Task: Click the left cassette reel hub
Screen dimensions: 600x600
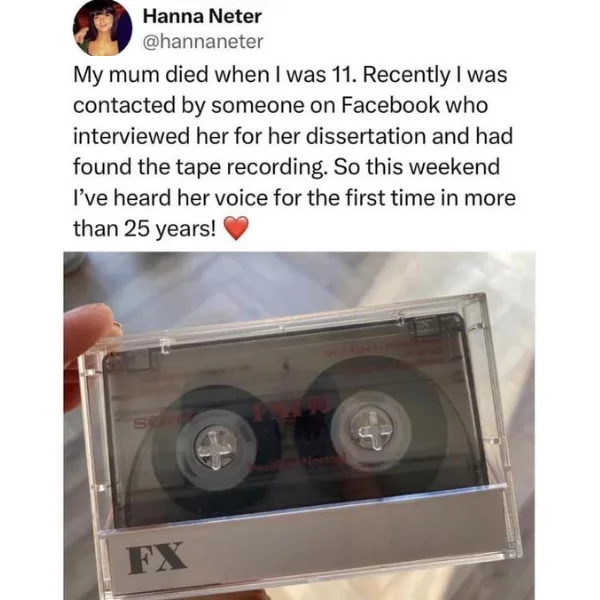Action: [216, 449]
